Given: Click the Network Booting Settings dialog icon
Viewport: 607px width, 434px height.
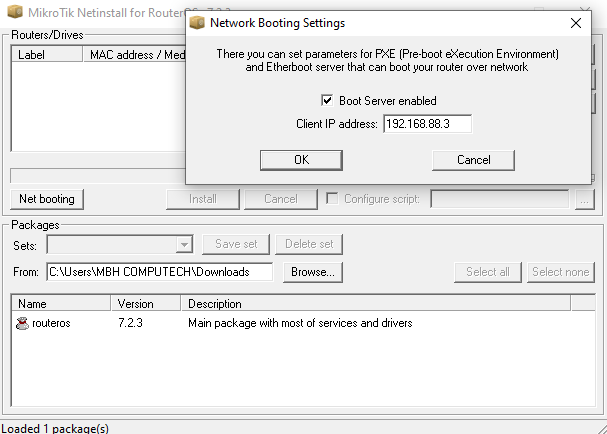Looking at the screenshot, I should pyautogui.click(x=197, y=23).
